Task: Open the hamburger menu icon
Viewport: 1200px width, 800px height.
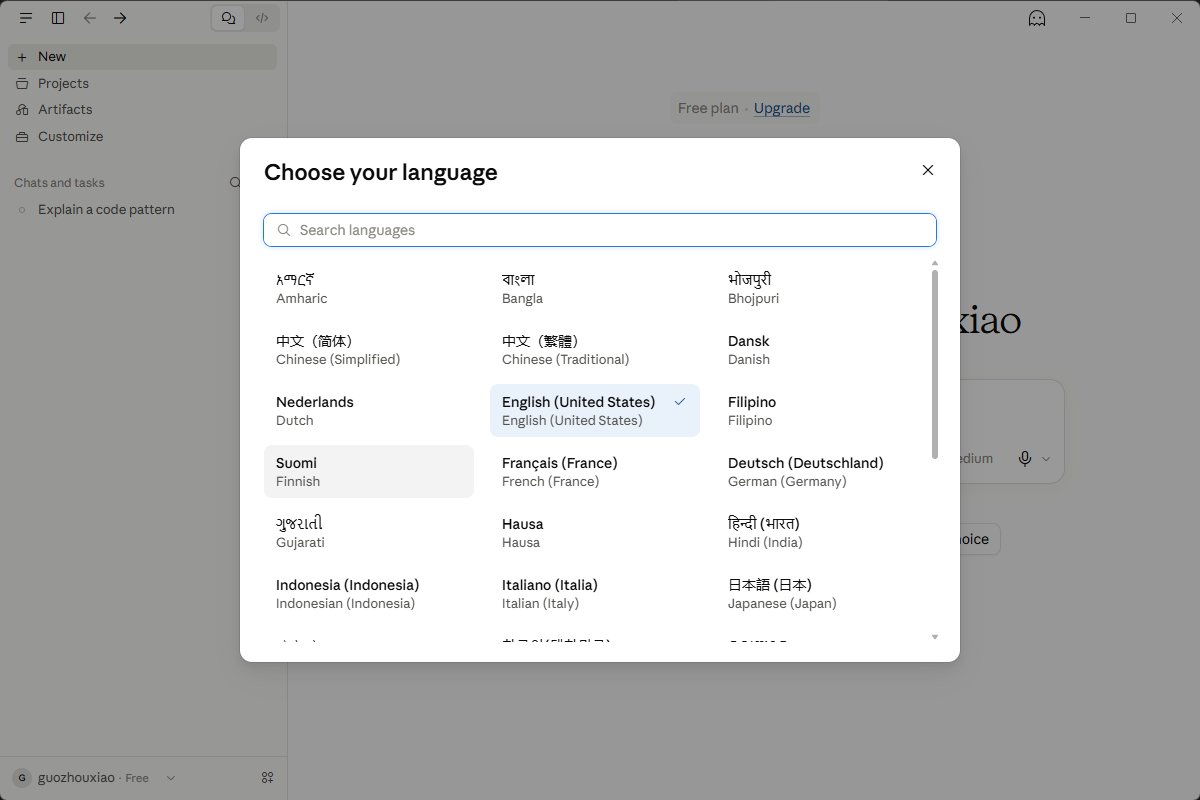Action: coord(26,18)
